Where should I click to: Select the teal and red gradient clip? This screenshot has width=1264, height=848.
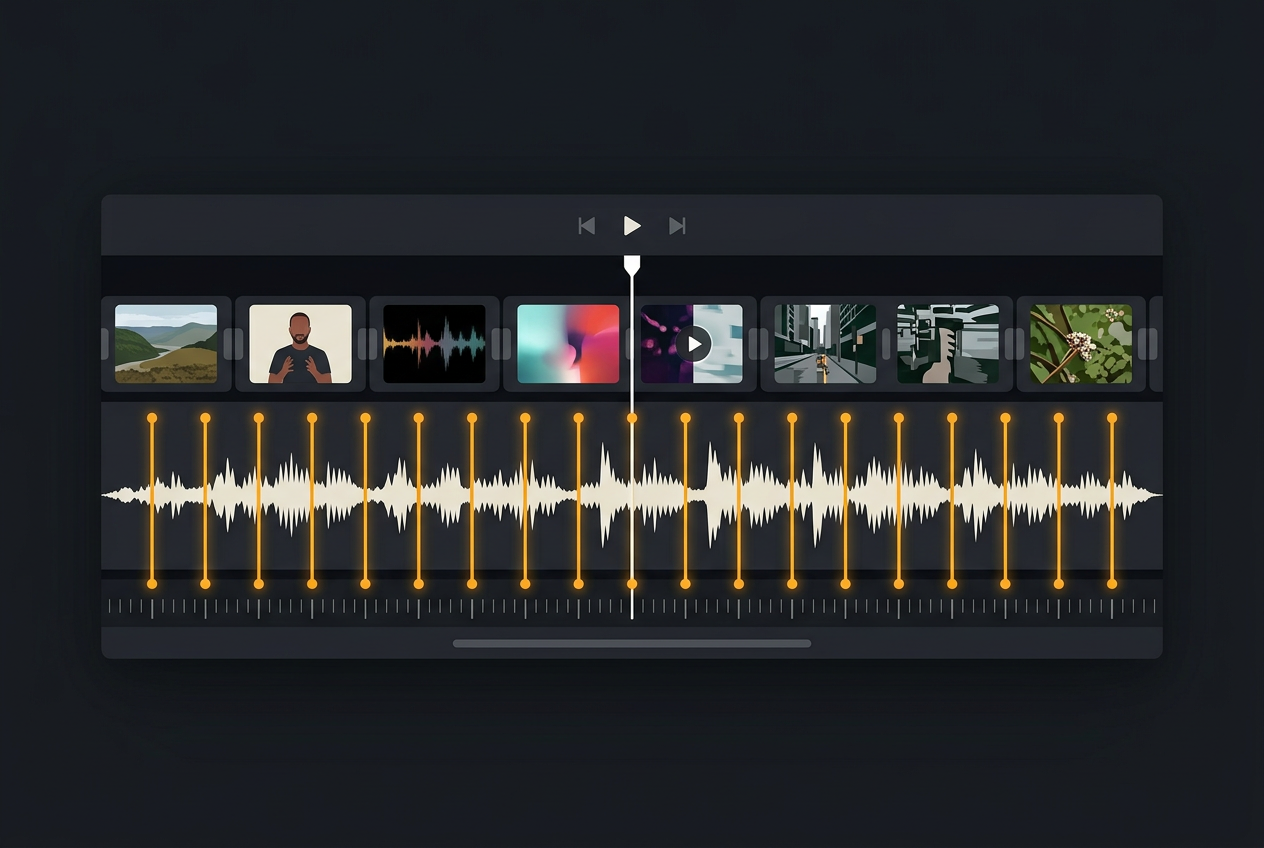pos(568,344)
